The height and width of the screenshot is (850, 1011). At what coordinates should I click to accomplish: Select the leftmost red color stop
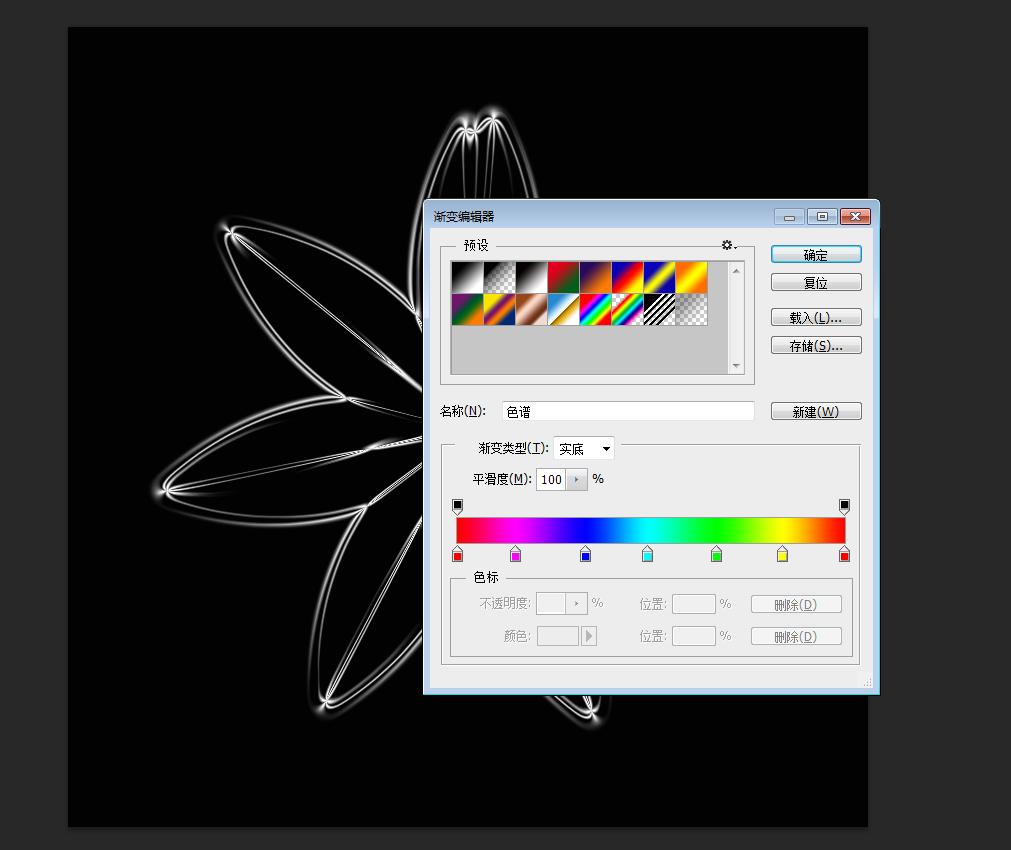click(x=458, y=554)
